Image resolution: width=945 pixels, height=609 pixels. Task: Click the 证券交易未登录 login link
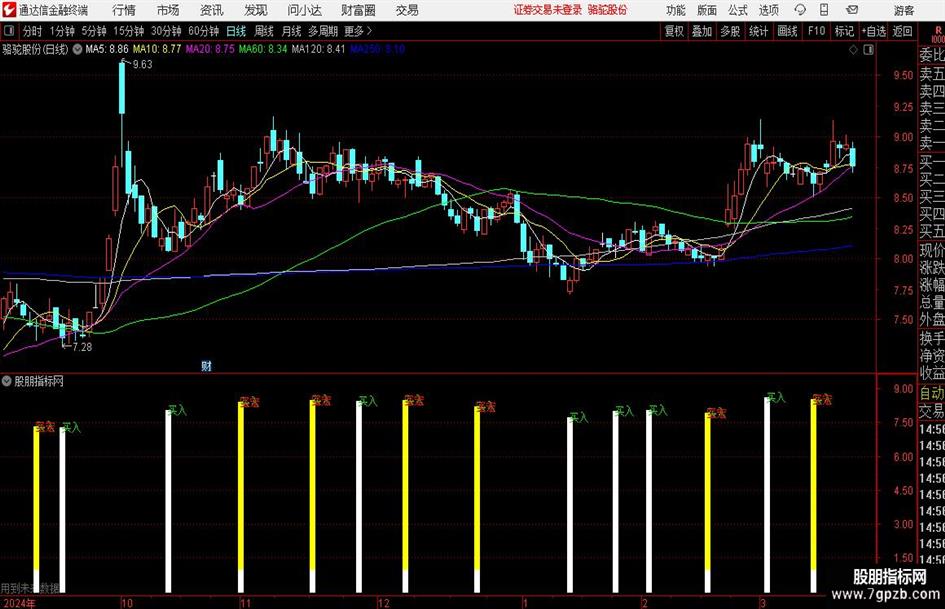pyautogui.click(x=548, y=10)
